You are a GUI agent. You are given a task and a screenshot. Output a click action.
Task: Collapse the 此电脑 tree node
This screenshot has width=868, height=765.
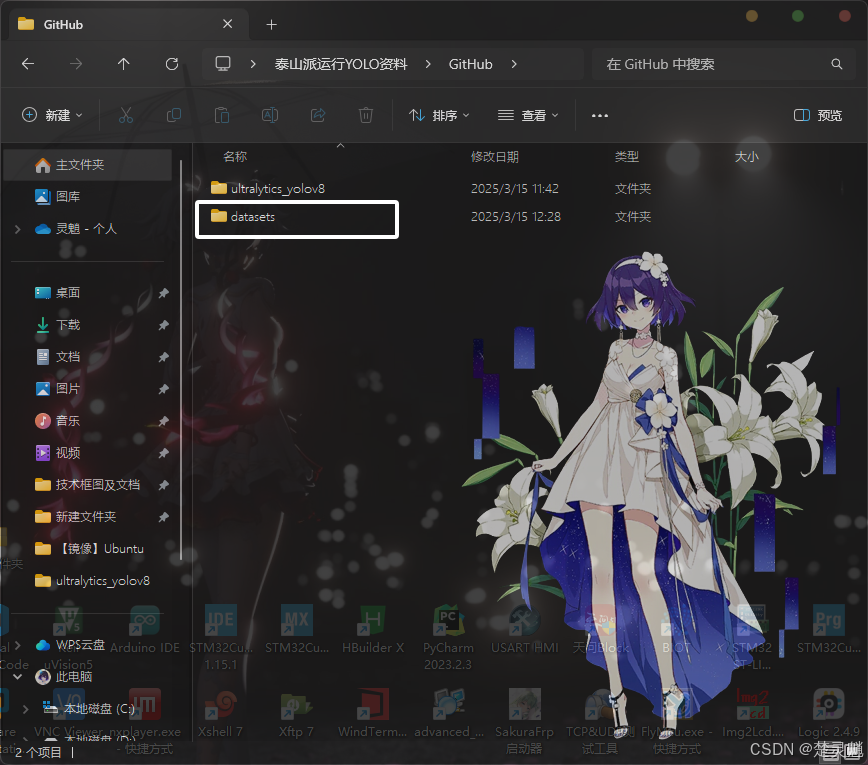click(18, 676)
